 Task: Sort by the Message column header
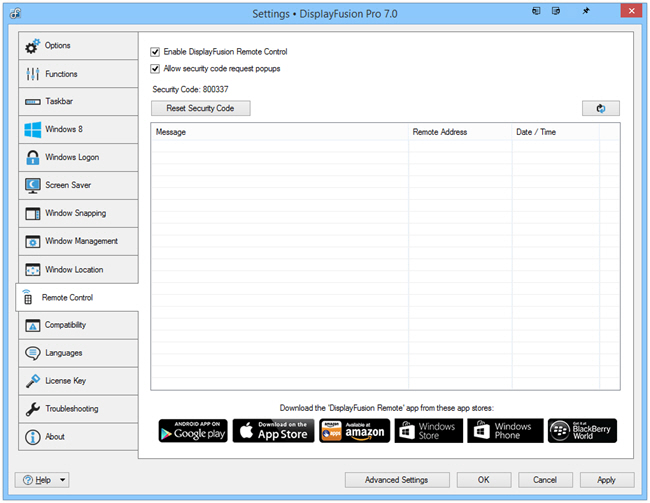(x=280, y=132)
